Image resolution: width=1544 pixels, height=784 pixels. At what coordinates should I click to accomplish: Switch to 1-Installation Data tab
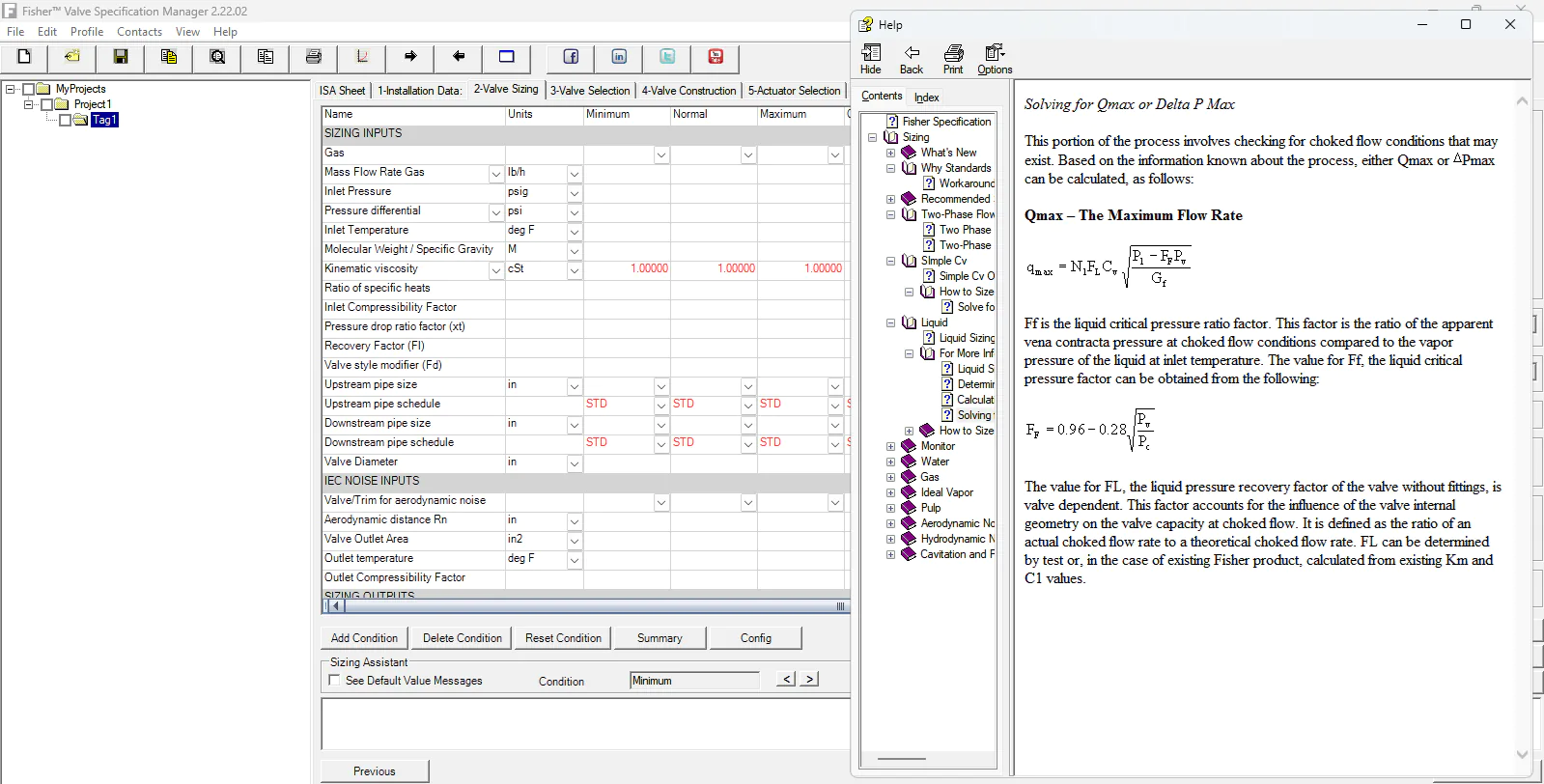point(419,91)
